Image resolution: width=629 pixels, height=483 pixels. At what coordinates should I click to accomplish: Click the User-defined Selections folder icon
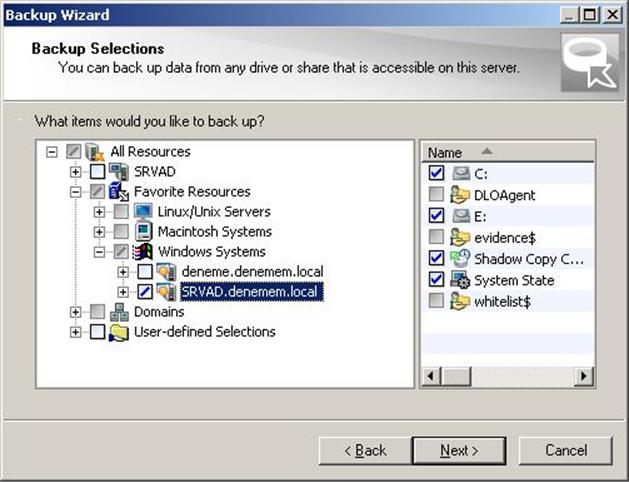tap(119, 332)
